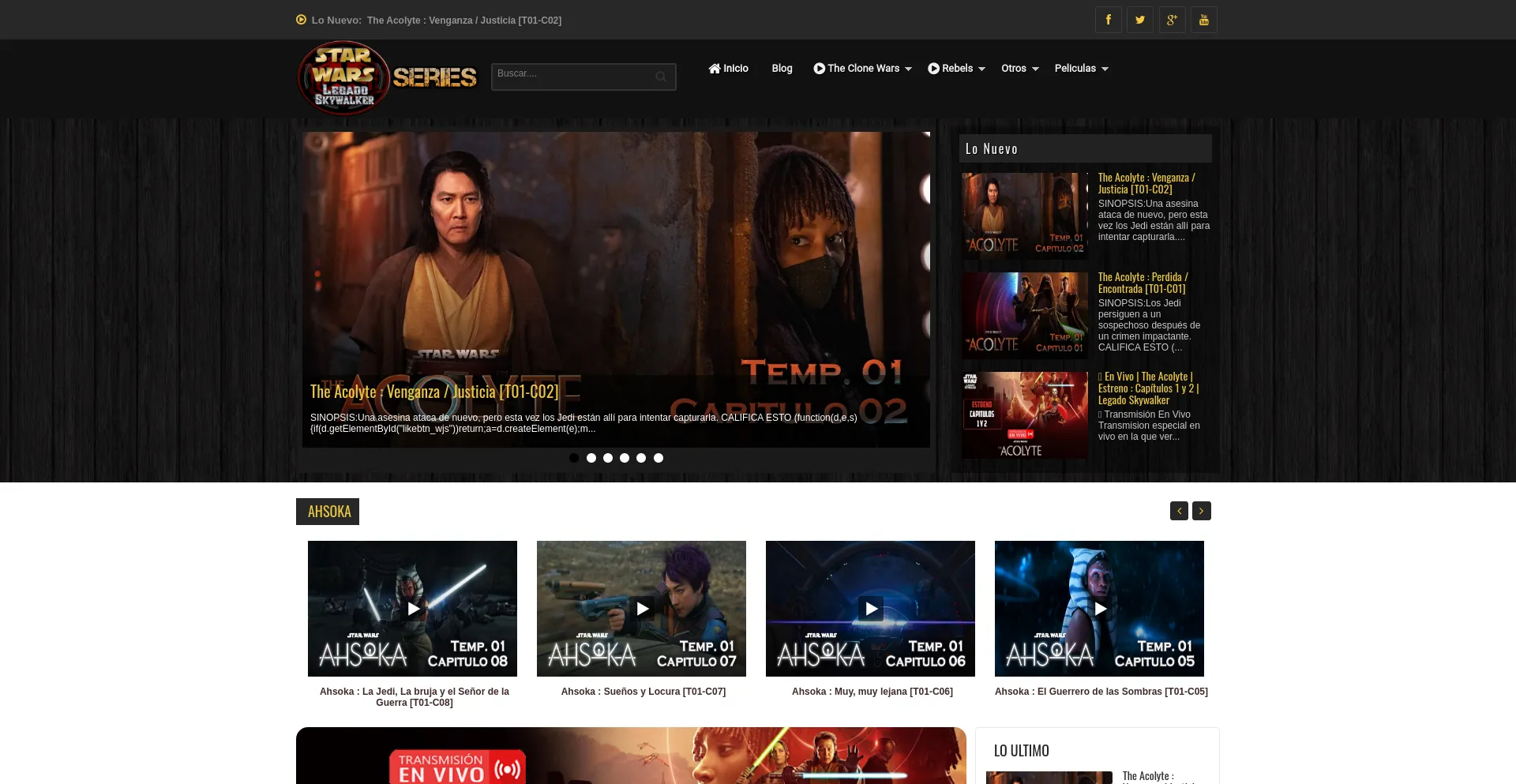Expand the Rebels dropdown arrow

pyautogui.click(x=981, y=69)
